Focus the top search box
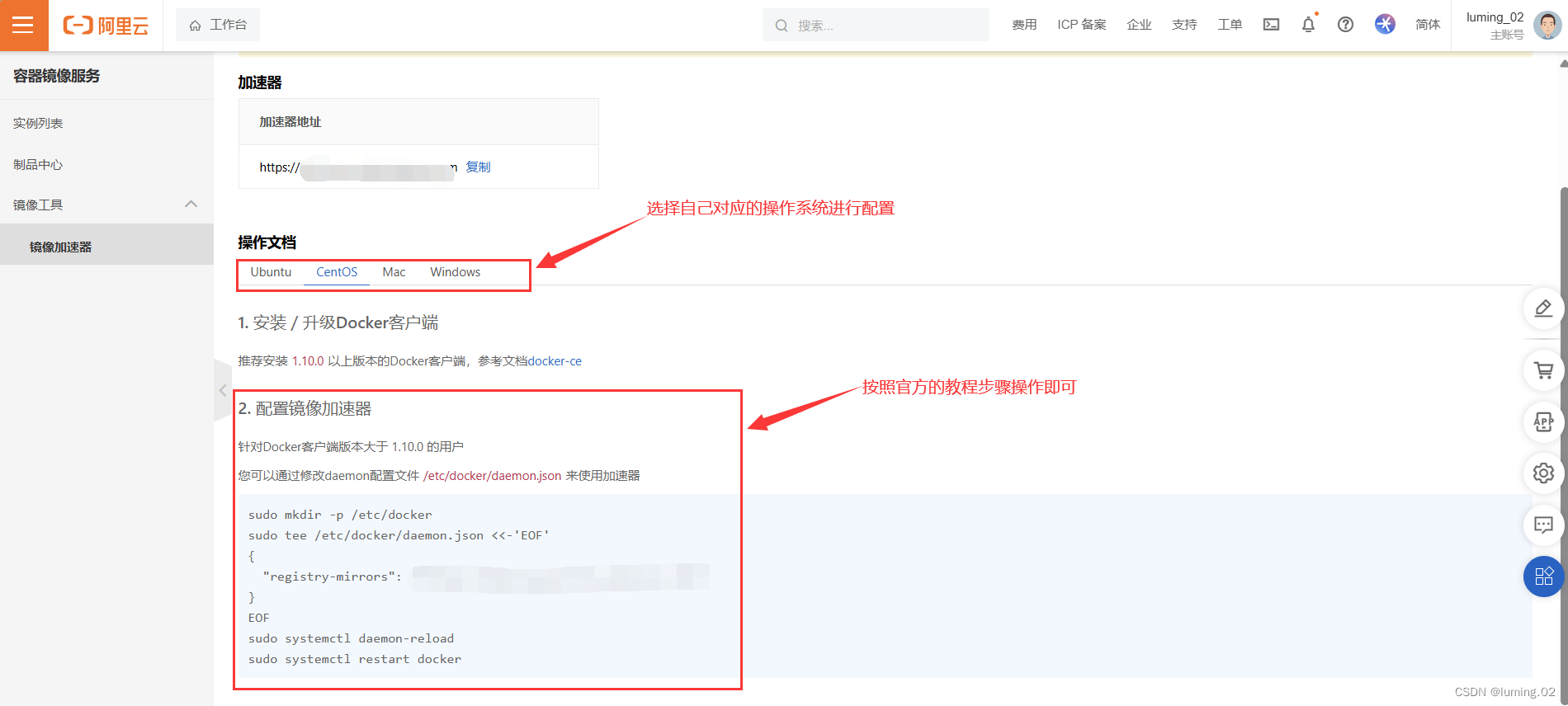The width and height of the screenshot is (1568, 706). 876,25
